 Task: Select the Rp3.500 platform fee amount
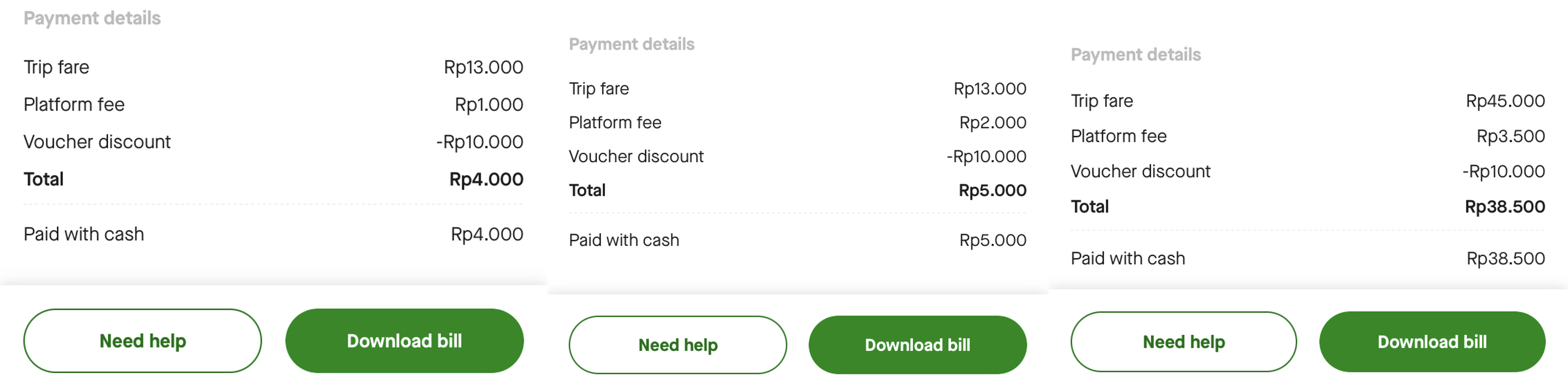1510,136
